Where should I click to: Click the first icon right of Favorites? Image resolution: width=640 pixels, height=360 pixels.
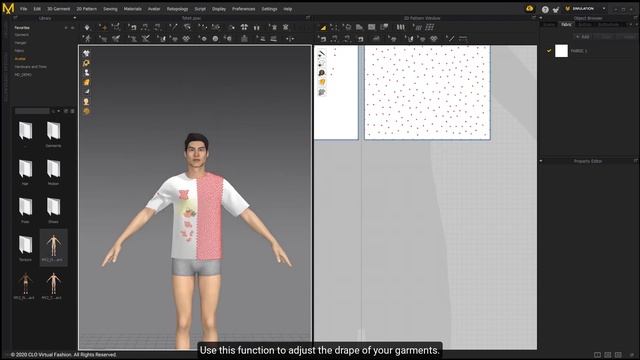pos(66,28)
